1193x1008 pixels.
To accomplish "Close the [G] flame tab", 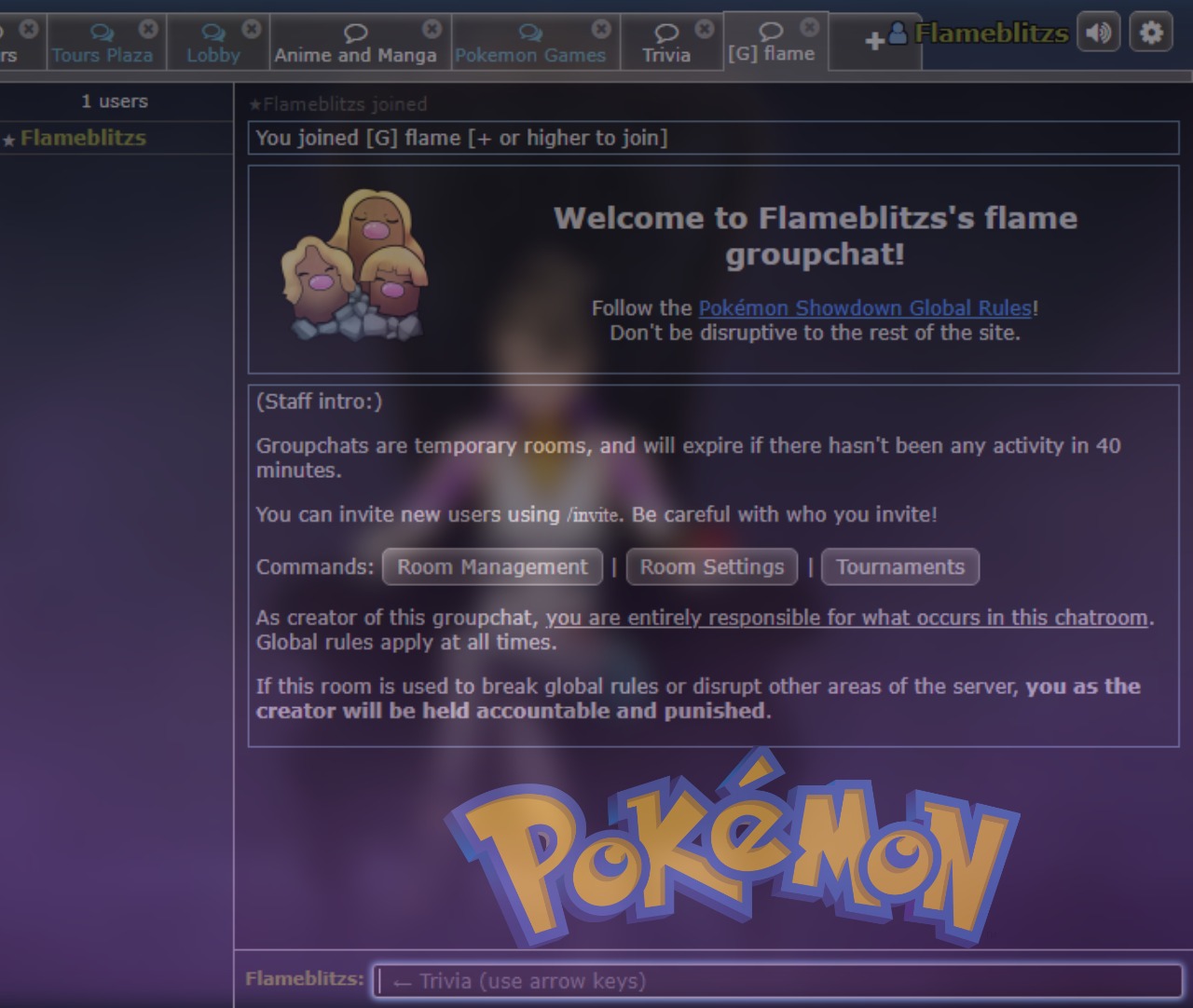I will [x=810, y=27].
